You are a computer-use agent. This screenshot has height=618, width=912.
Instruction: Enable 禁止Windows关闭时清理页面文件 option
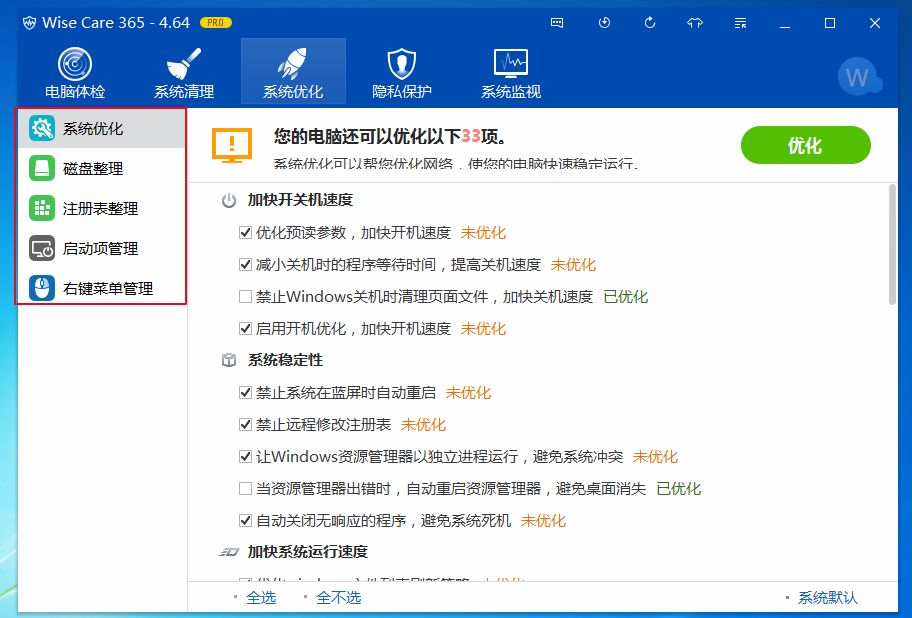tap(245, 295)
